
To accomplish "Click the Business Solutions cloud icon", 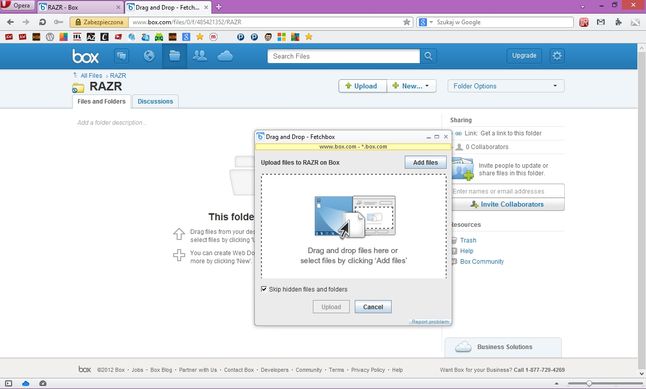I will [x=463, y=347].
